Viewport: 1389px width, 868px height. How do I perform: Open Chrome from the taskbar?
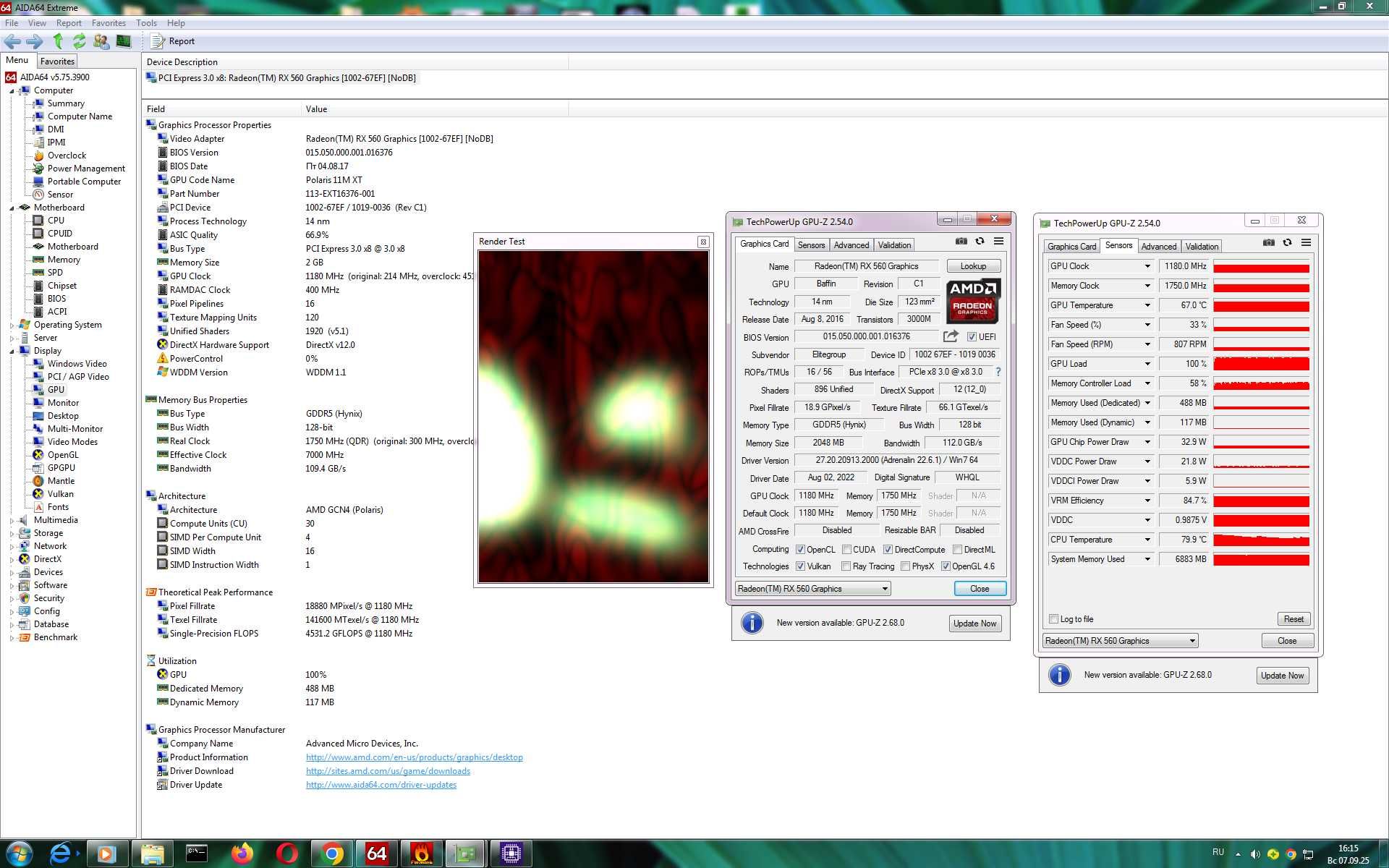[332, 854]
